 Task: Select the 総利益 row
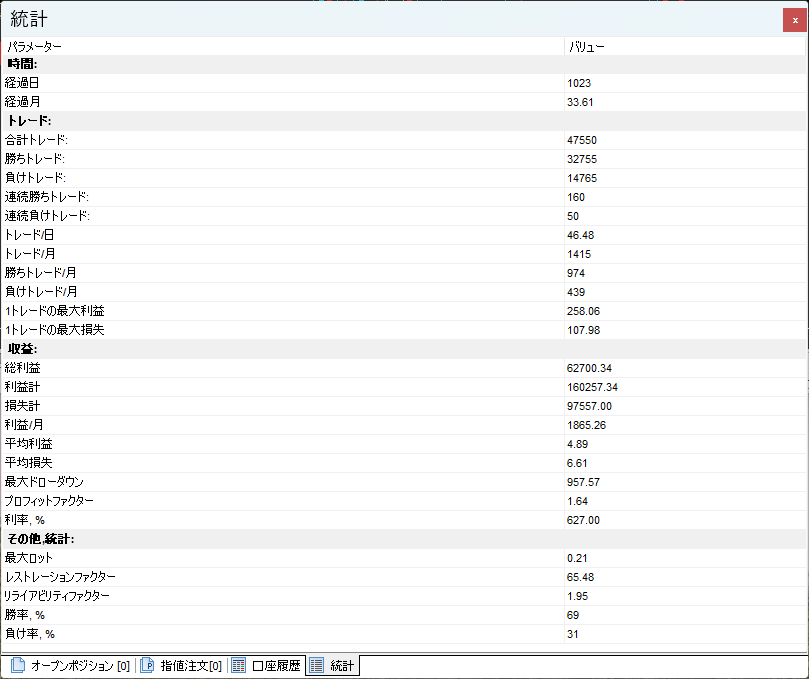click(404, 368)
